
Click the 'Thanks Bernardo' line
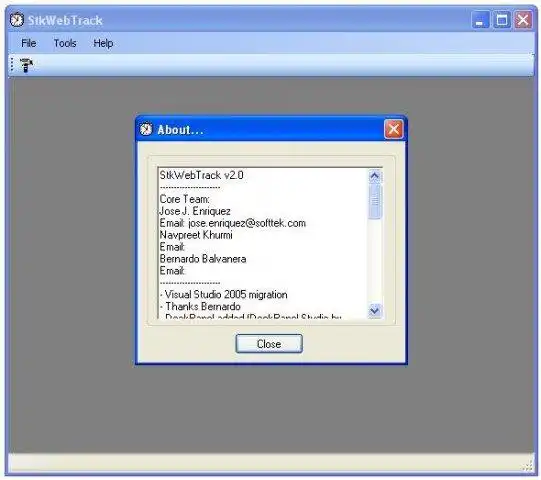pos(200,306)
